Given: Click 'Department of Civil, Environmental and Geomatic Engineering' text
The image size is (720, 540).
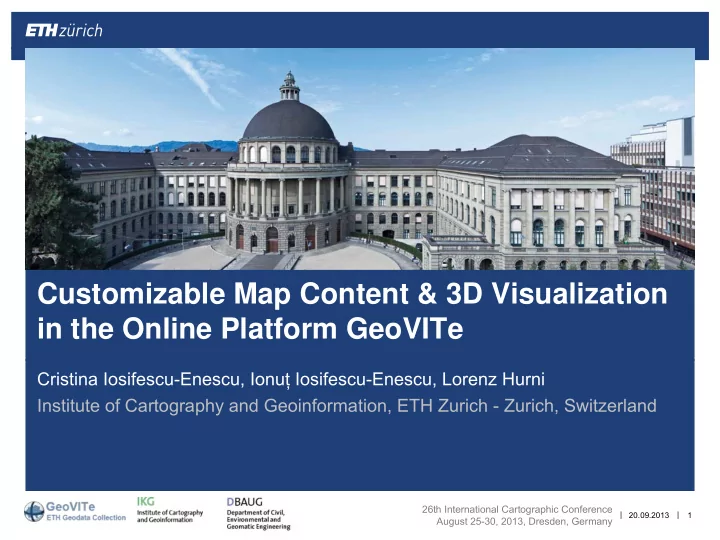Looking at the screenshot, I should click(258, 520).
